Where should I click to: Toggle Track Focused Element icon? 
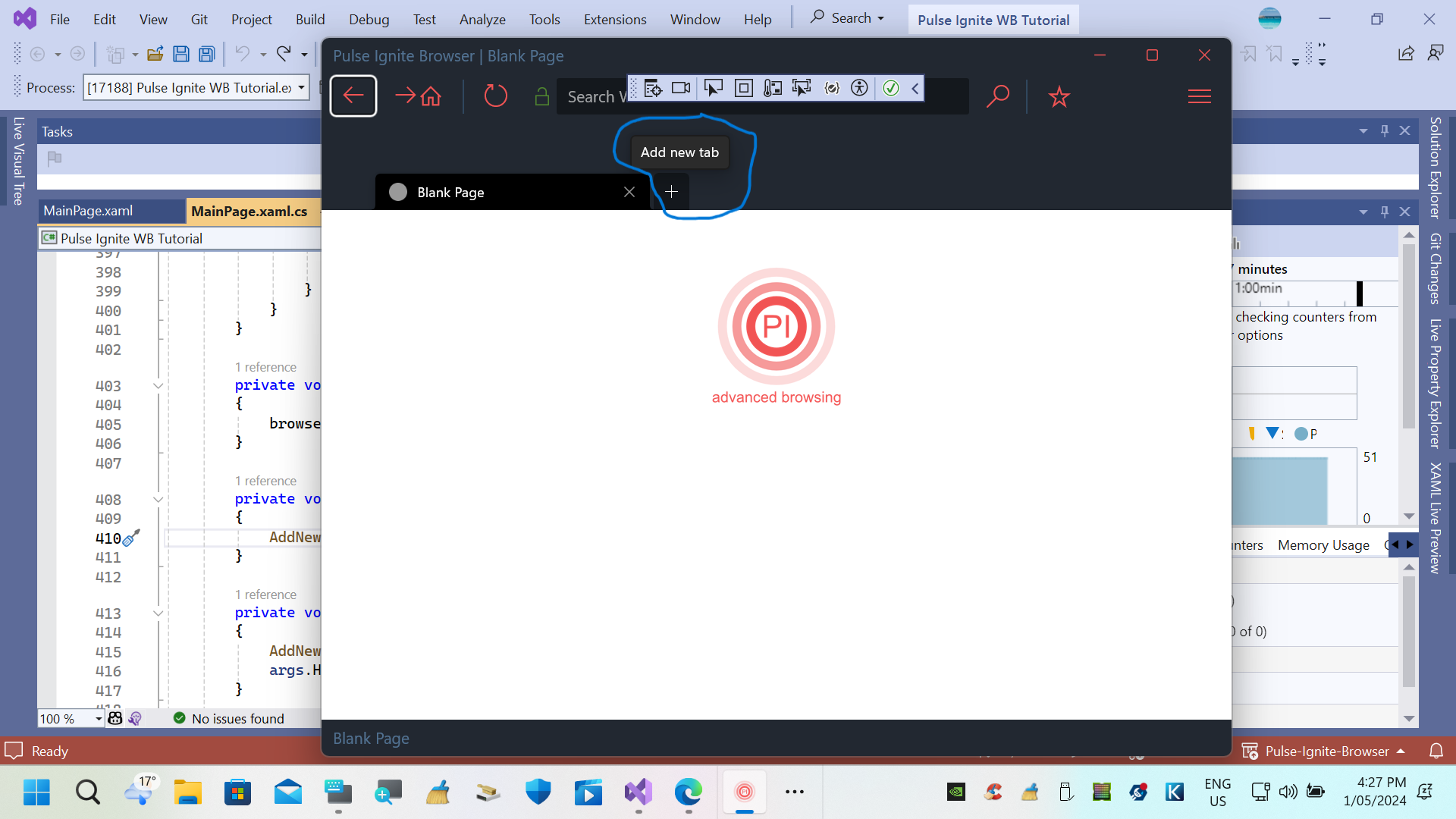point(801,89)
